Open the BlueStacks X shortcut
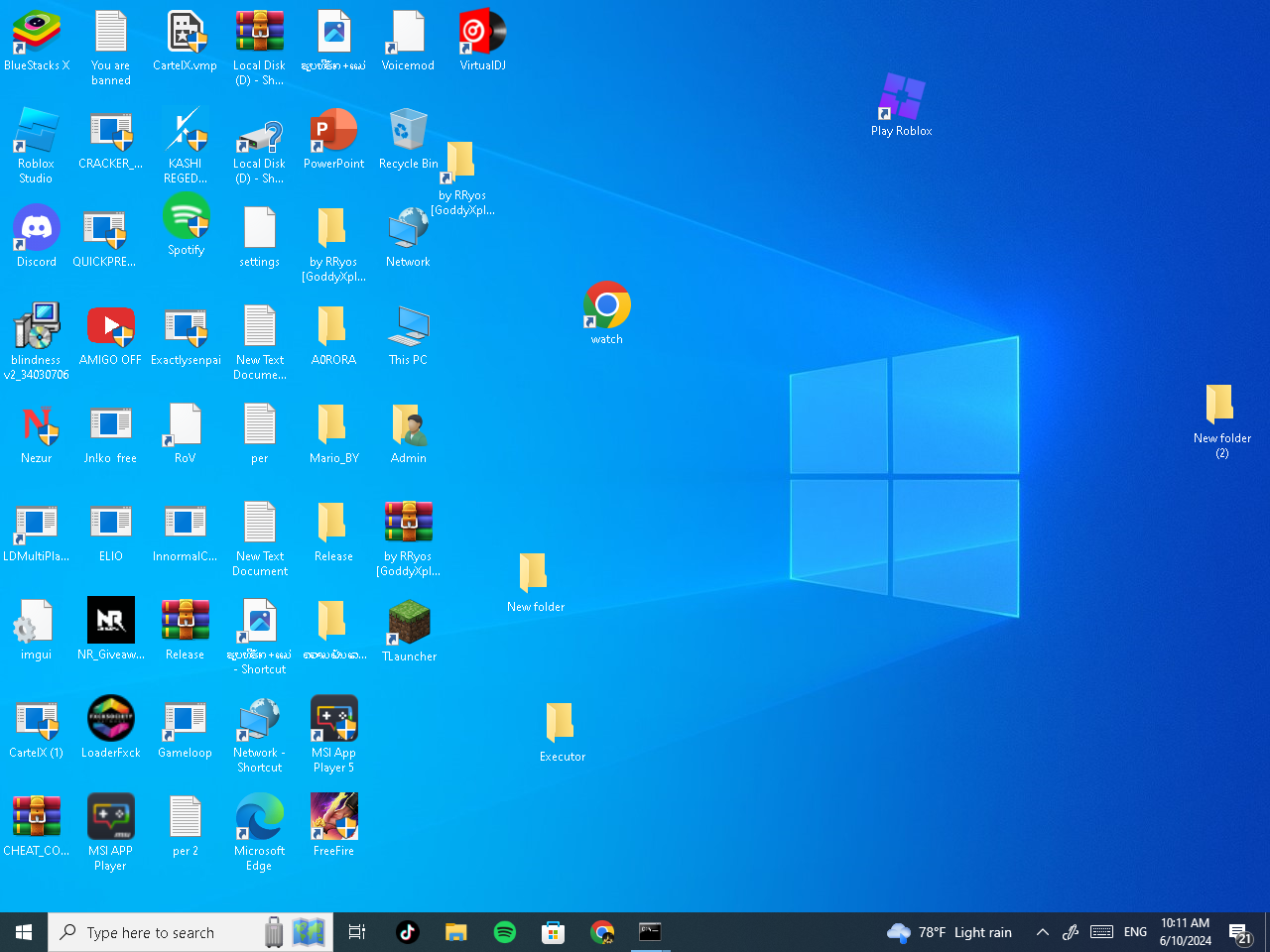 pyautogui.click(x=37, y=42)
